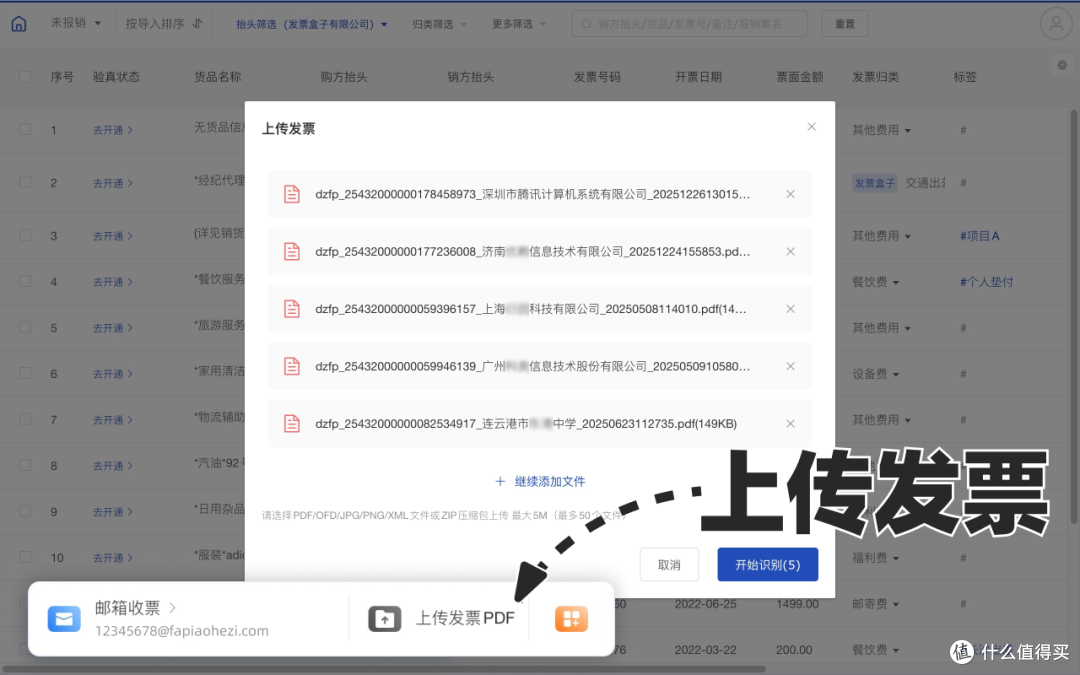The height and width of the screenshot is (675, 1080).
Task: Click PDF file icon of the 连云港市 invoice
Action: click(x=292, y=424)
